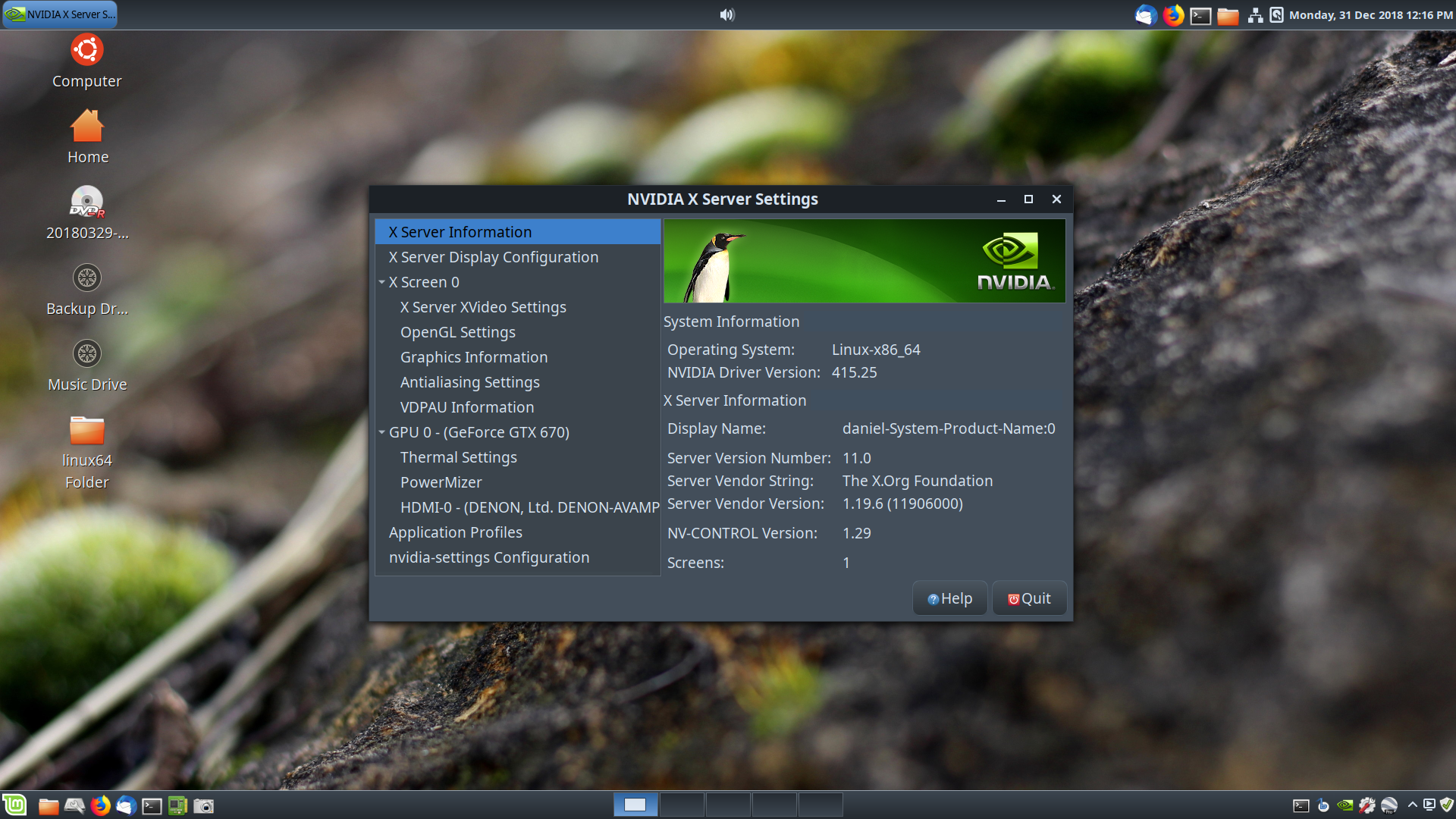Click the volume speaker icon

[727, 15]
